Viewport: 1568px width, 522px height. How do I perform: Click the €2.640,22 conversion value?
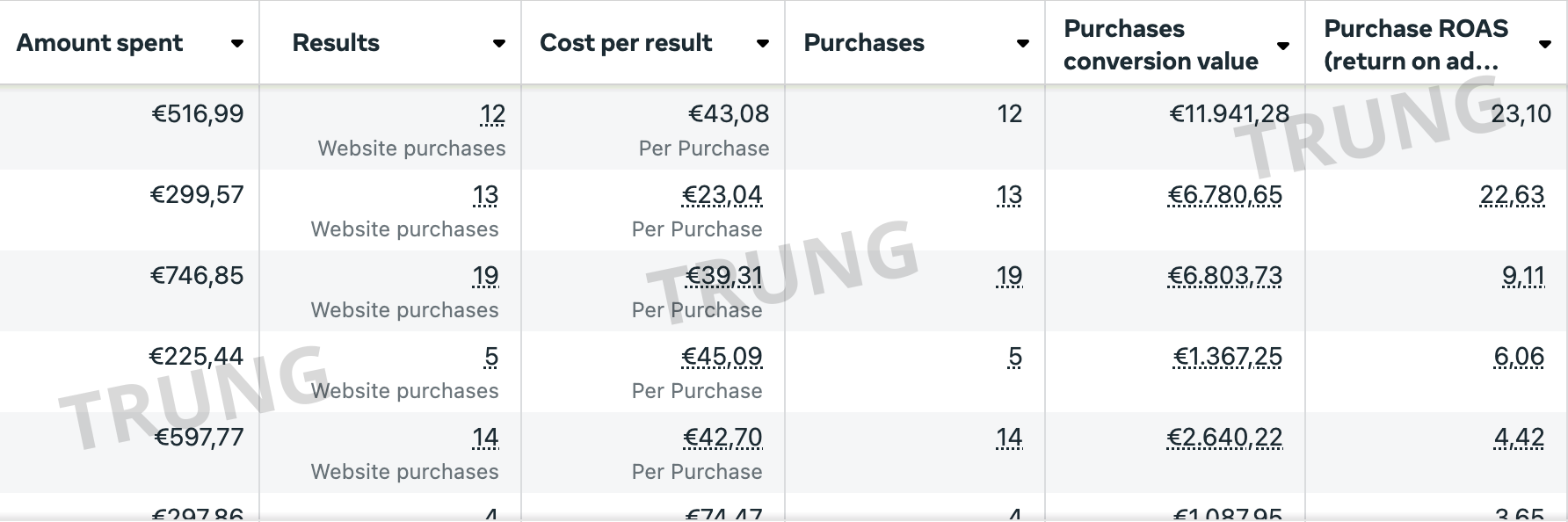(1224, 438)
